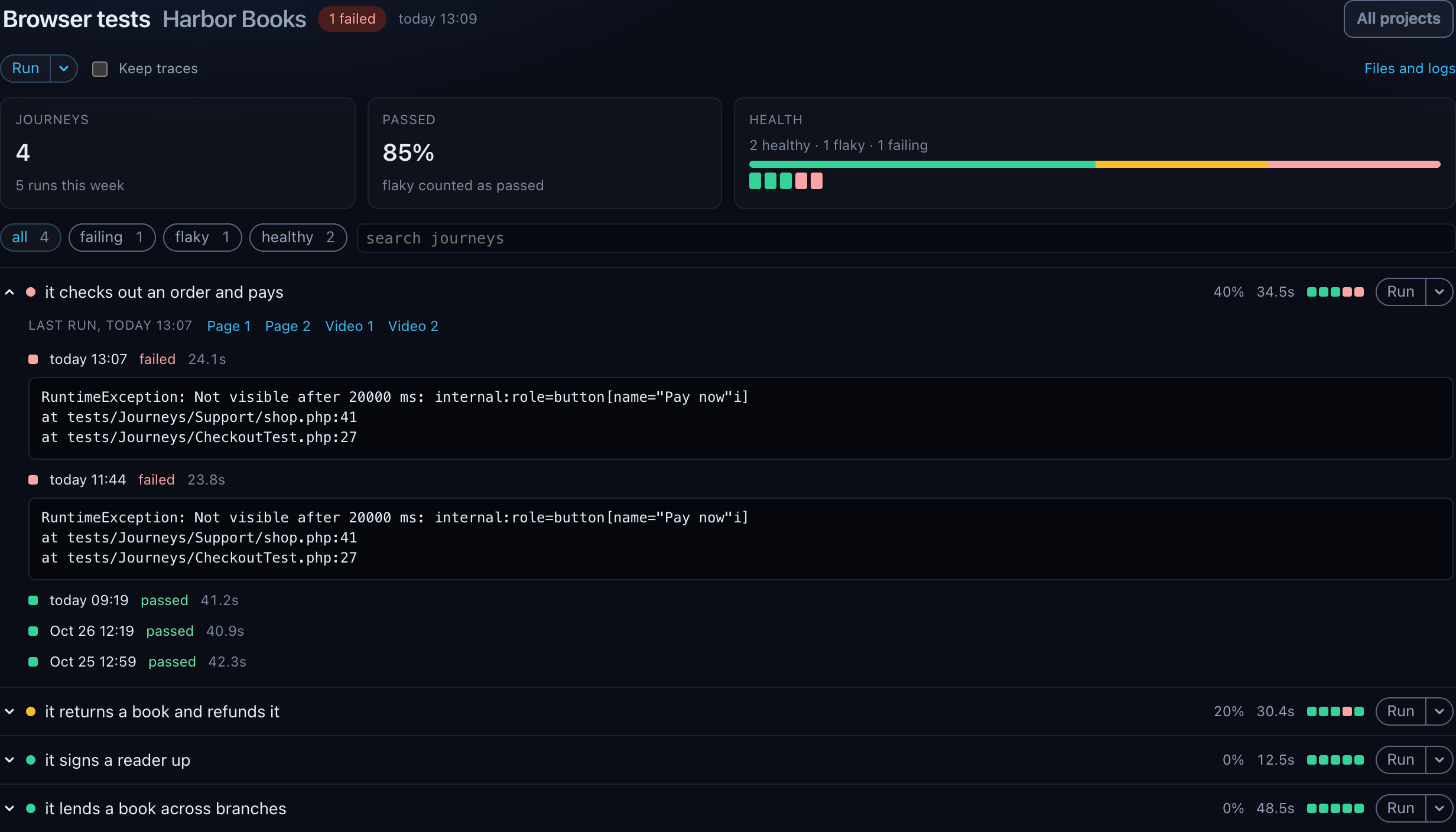Click 'Oct 25 12:59' run entry
Image resolution: width=1456 pixels, height=832 pixels.
point(93,662)
